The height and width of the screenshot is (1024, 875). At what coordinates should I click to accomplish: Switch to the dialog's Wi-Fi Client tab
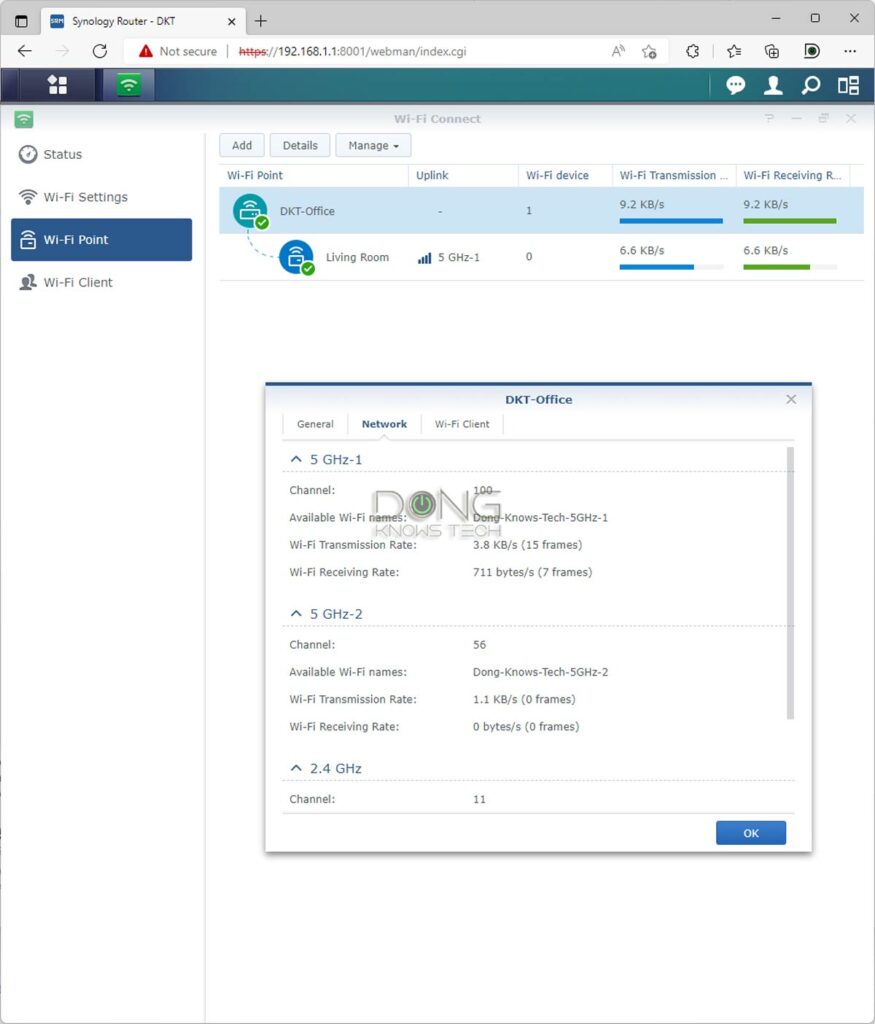[x=462, y=424]
